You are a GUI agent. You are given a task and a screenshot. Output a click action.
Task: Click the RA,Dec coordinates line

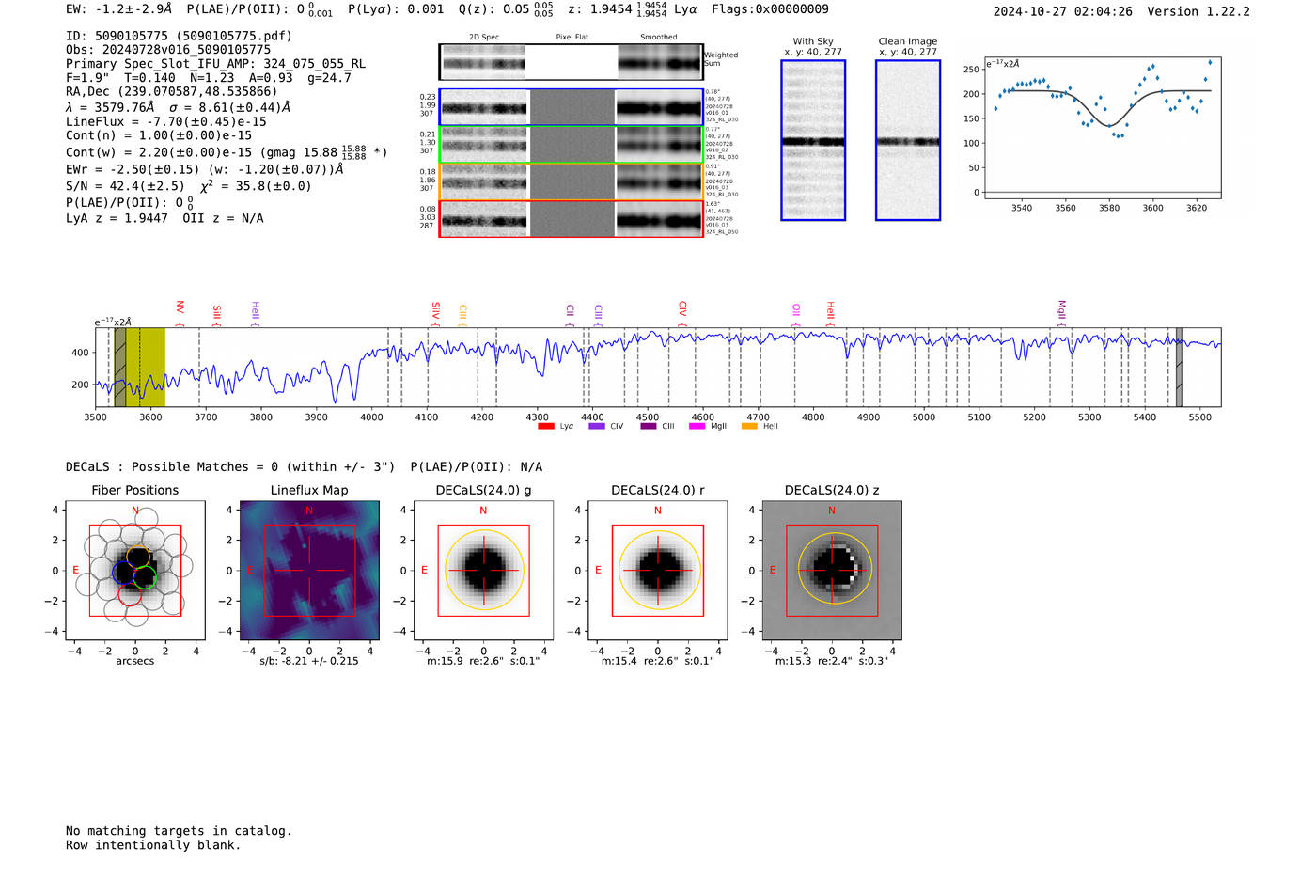point(171,92)
